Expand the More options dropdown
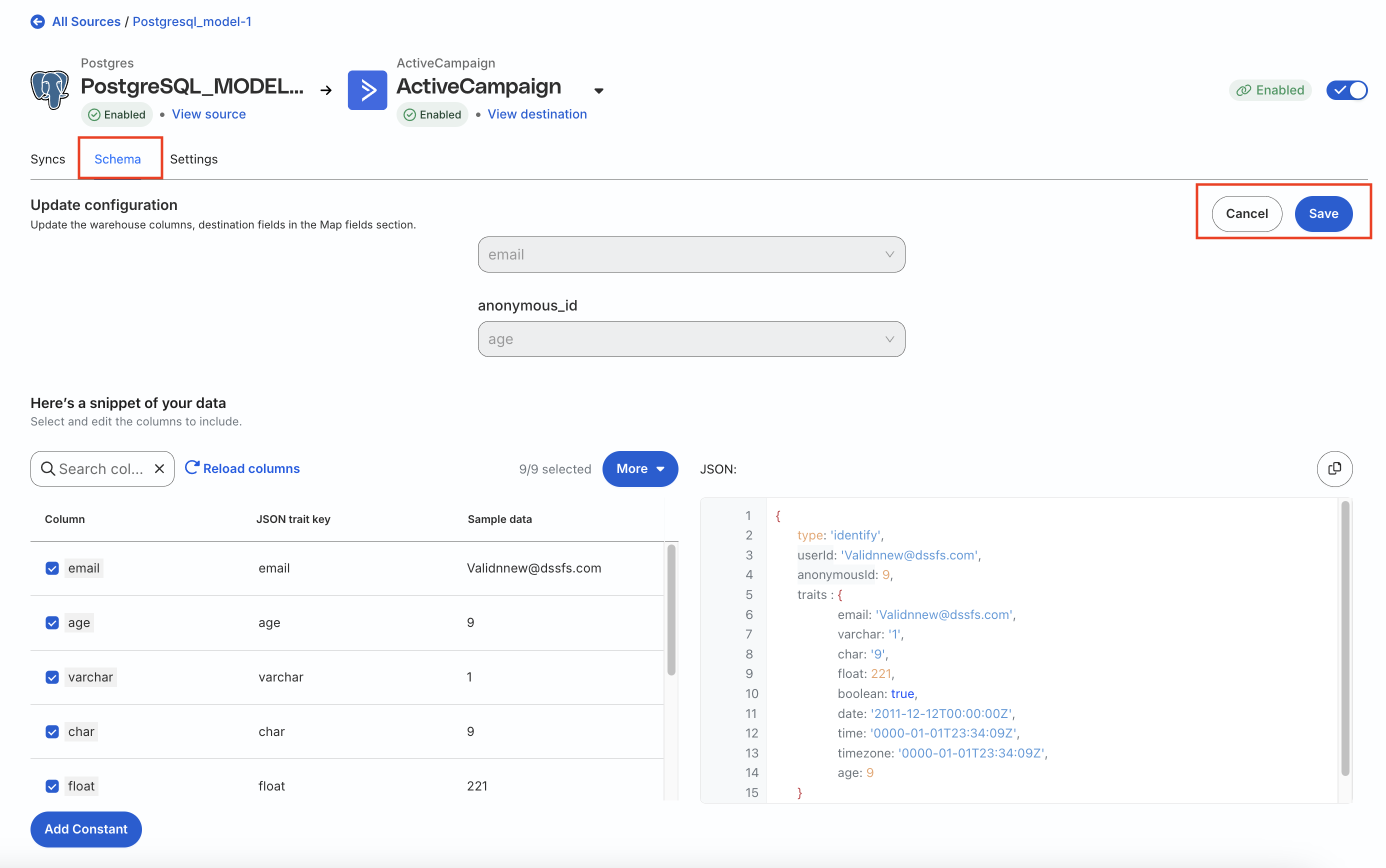This screenshot has height=868, width=1386. click(640, 468)
